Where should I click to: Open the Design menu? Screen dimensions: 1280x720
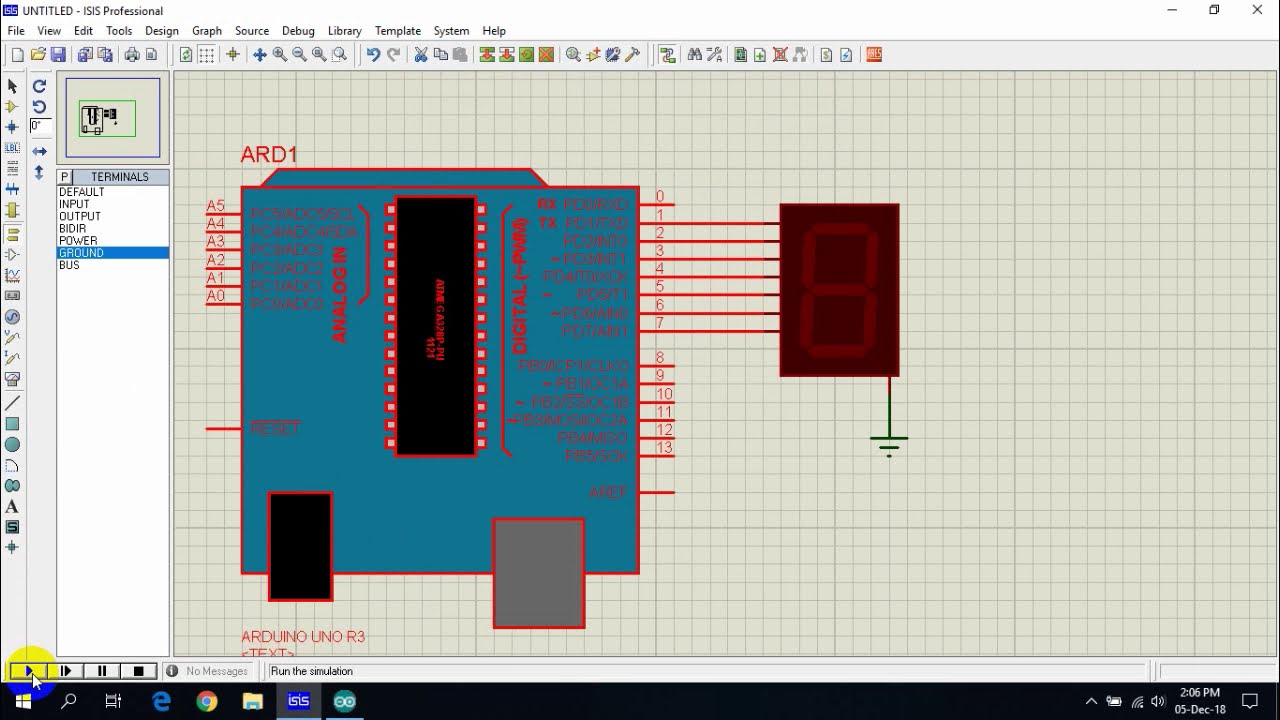[x=161, y=31]
